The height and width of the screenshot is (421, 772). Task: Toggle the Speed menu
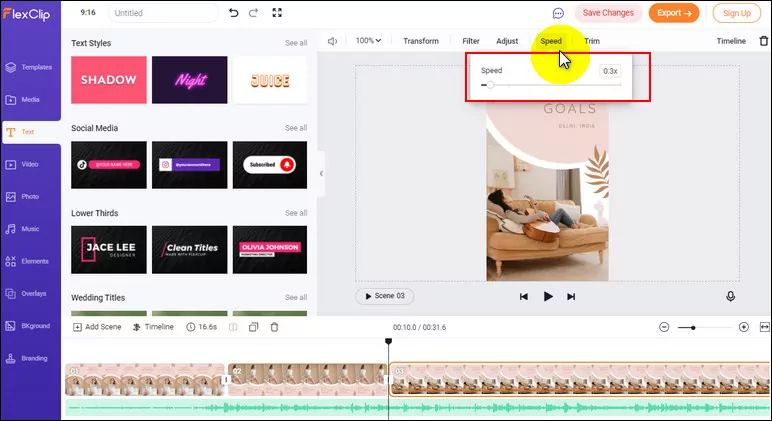[x=550, y=41]
